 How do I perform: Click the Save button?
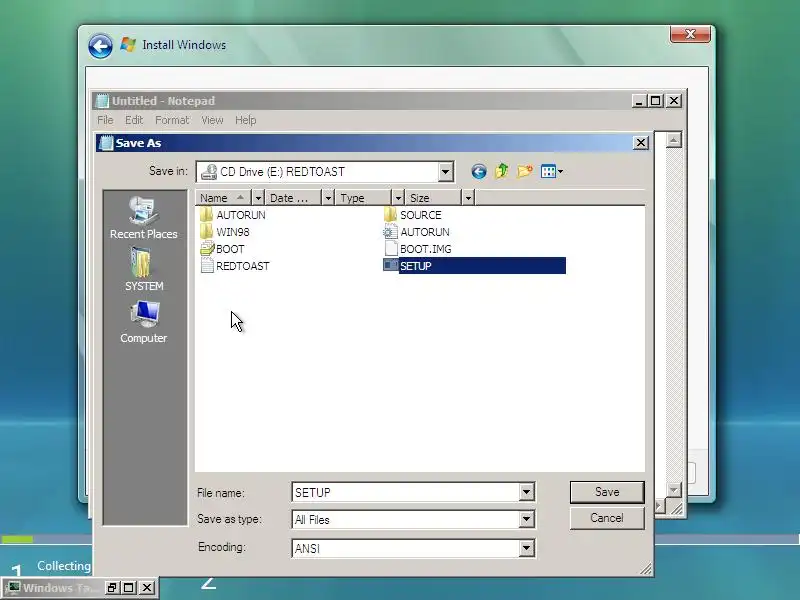click(x=607, y=492)
